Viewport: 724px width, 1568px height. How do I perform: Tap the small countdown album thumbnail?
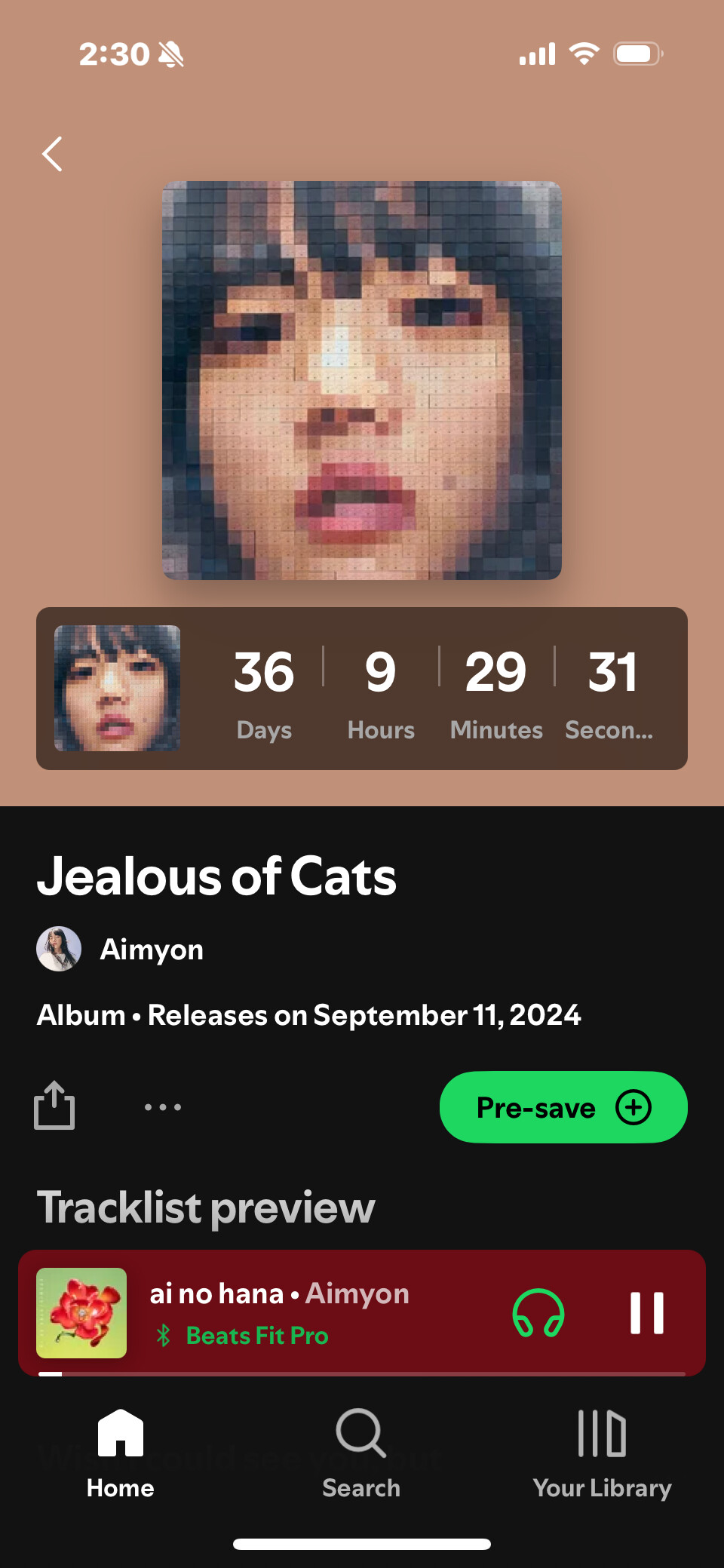pyautogui.click(x=118, y=688)
